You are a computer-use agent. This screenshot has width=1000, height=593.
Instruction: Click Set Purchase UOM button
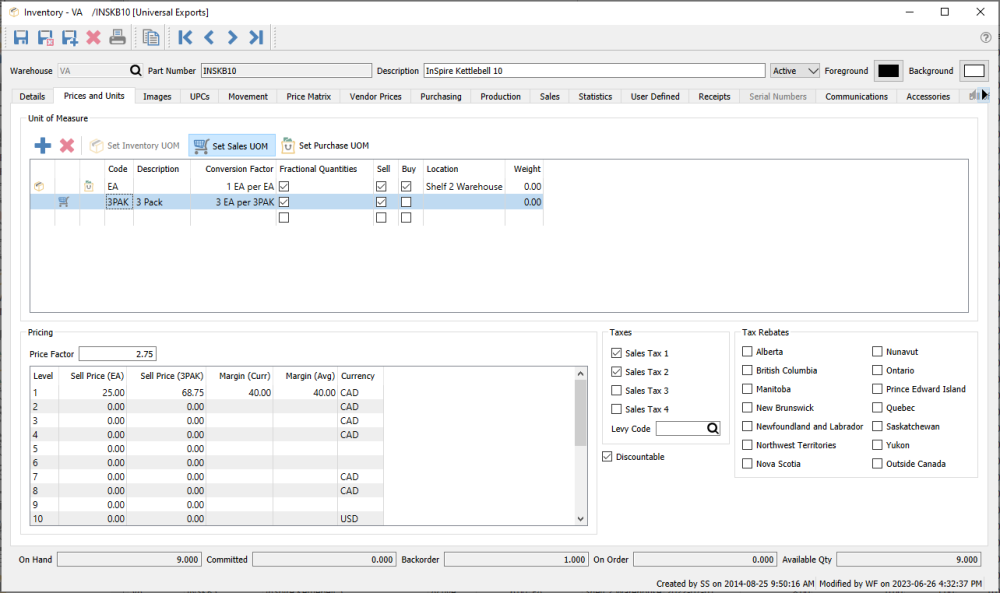click(326, 145)
